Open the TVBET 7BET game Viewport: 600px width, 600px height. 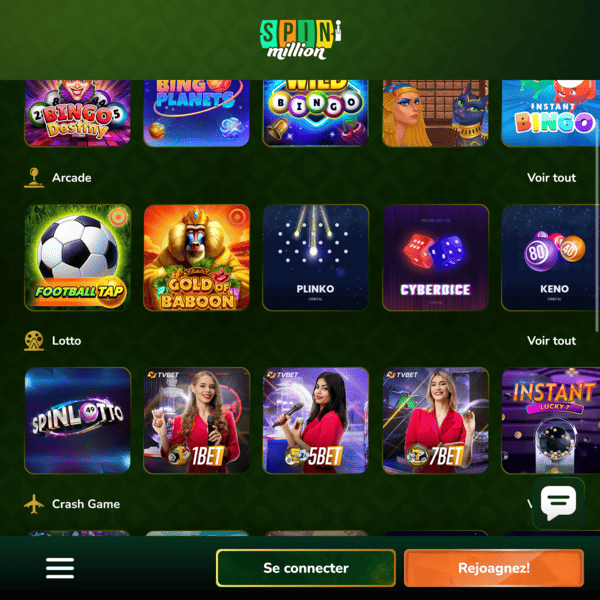pyautogui.click(x=435, y=421)
